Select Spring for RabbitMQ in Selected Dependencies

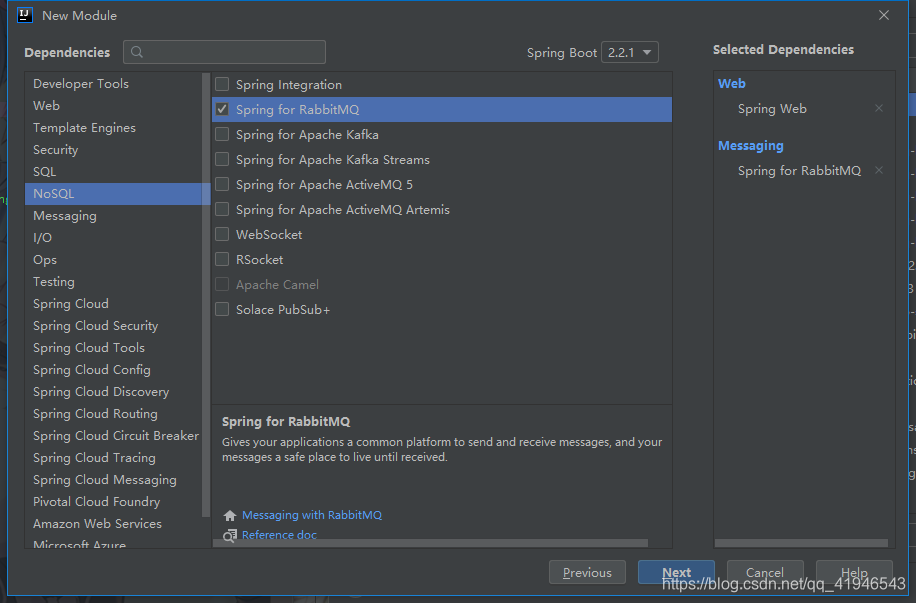[799, 171]
